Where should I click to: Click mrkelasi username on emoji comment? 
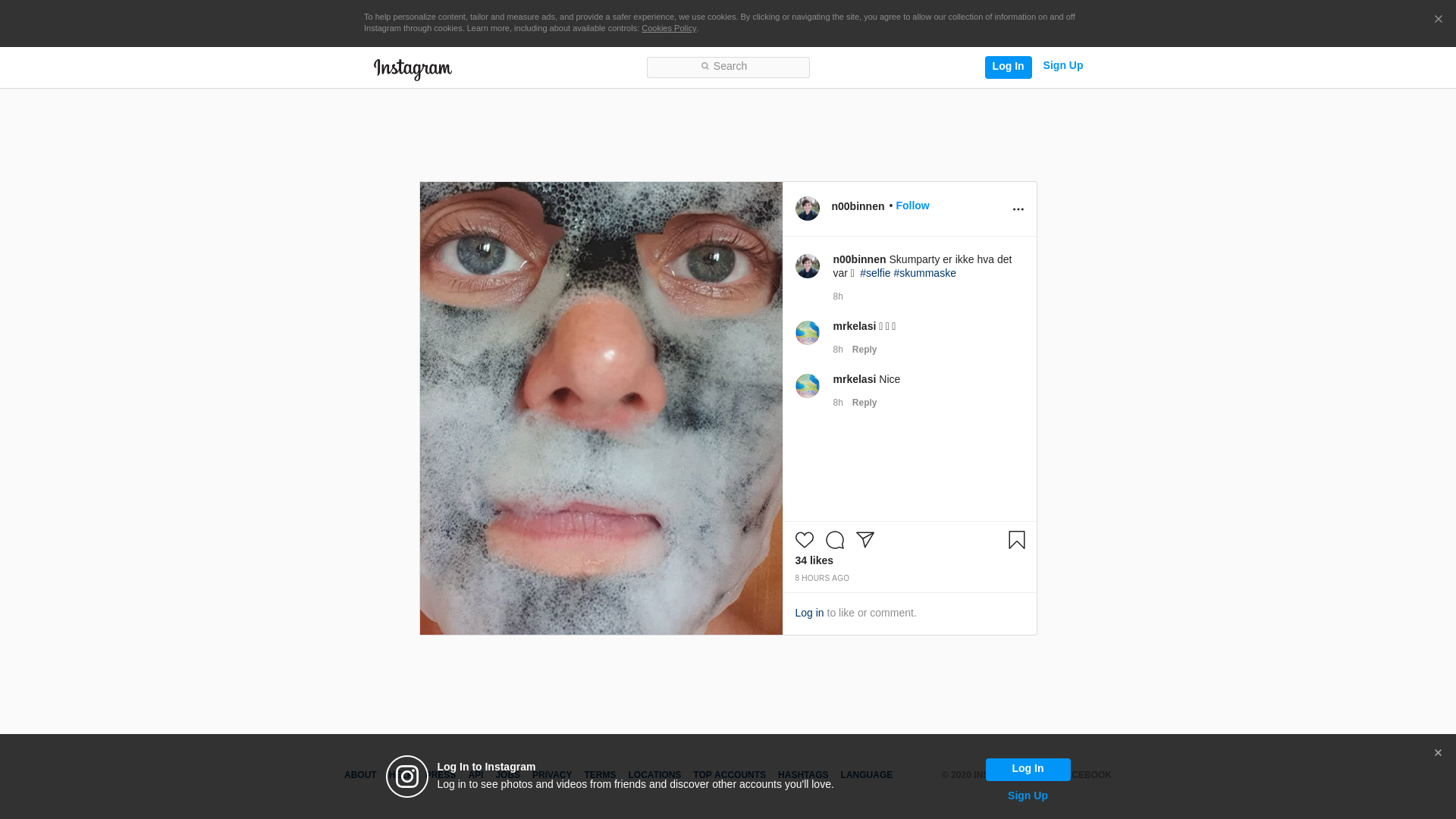tap(854, 326)
